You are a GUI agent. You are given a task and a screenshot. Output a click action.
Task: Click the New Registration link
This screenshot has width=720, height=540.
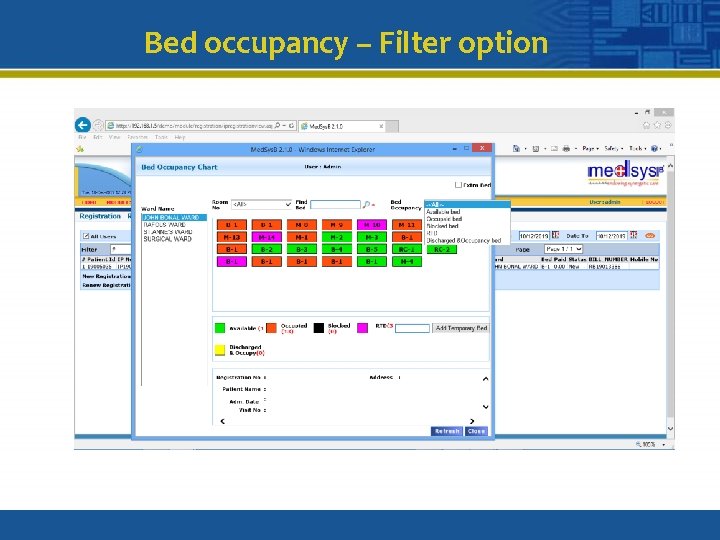(107, 276)
